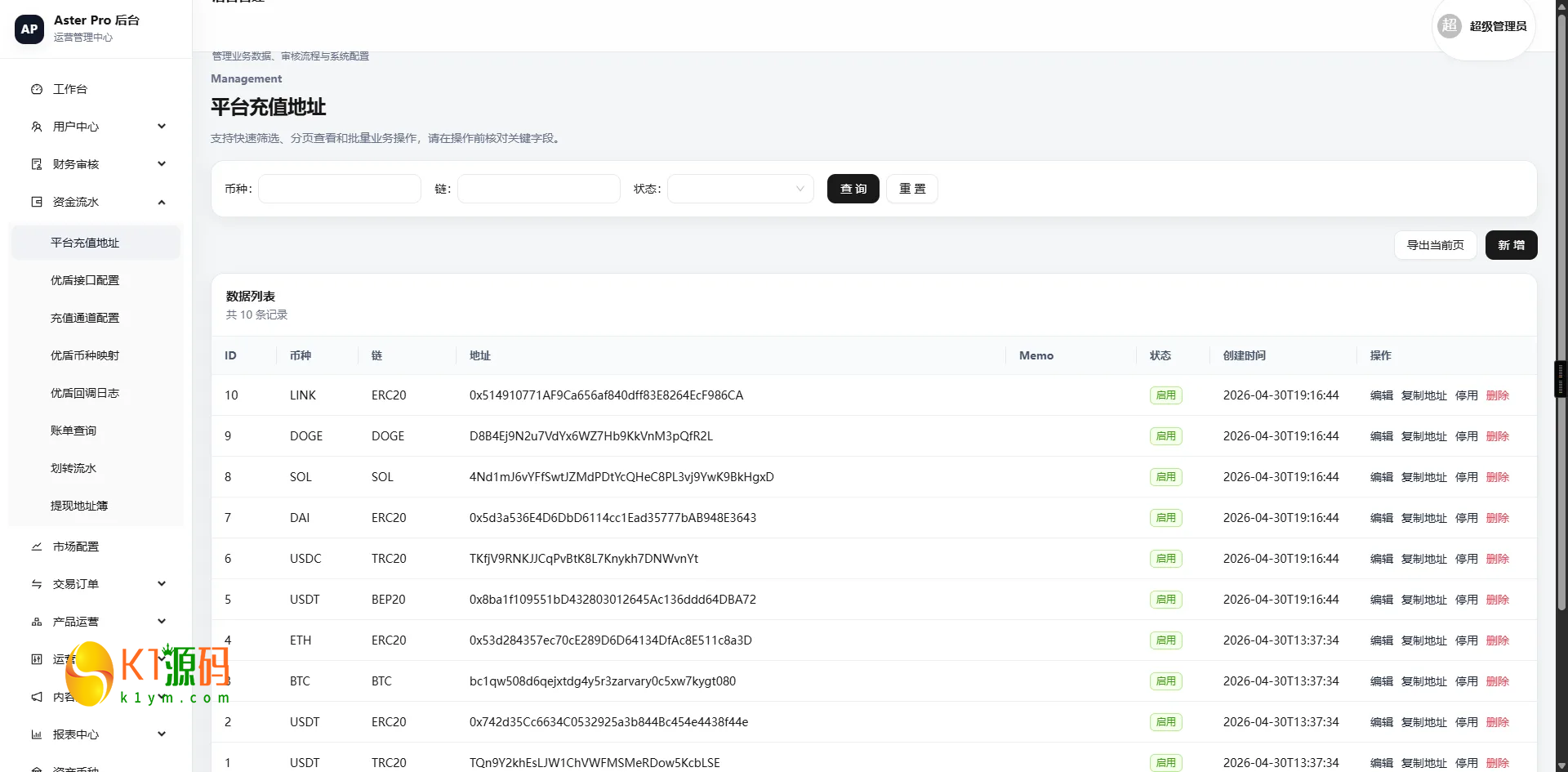
Task: Focus the 链 input field
Action: tap(539, 189)
